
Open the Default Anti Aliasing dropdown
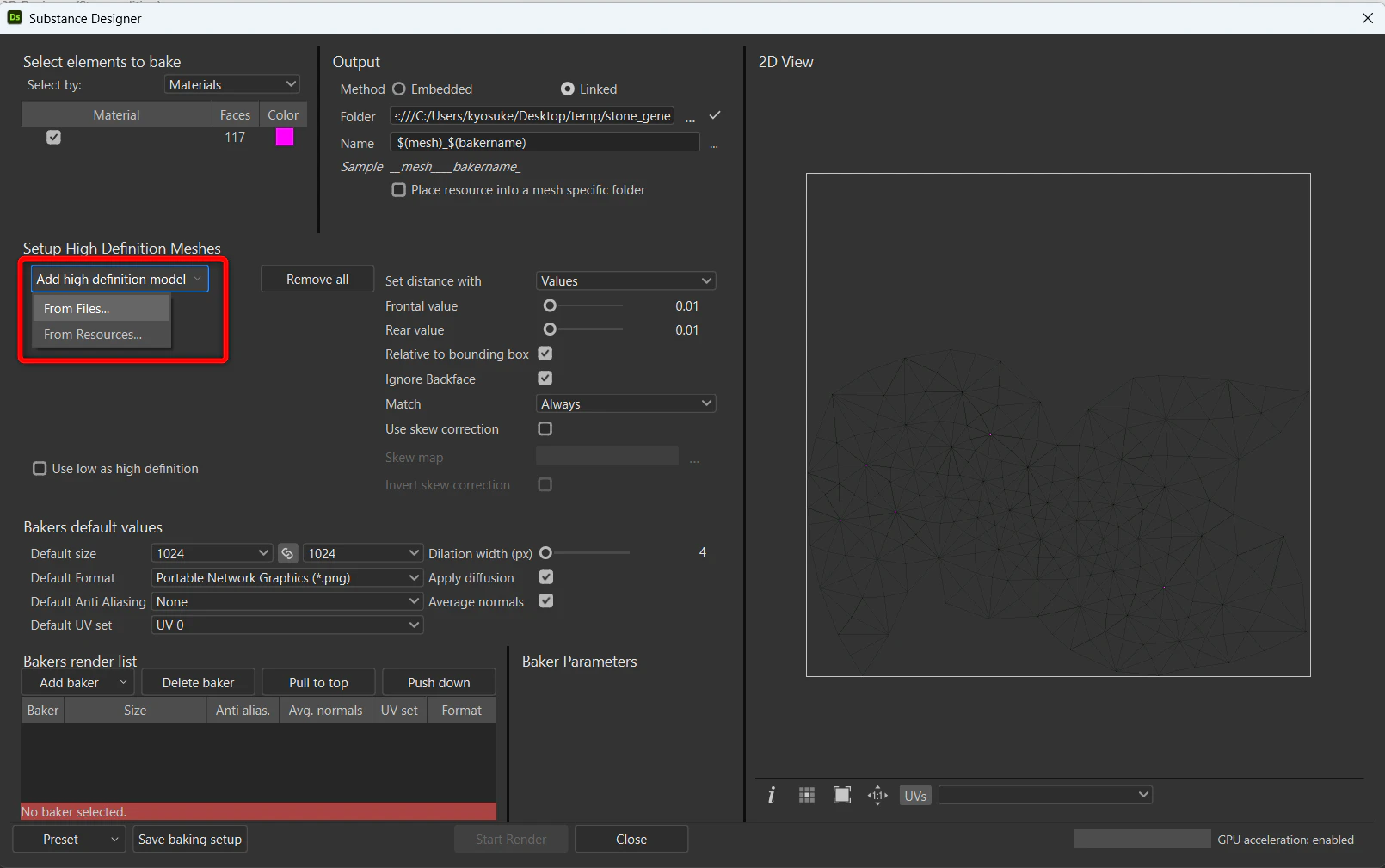pyautogui.click(x=287, y=601)
